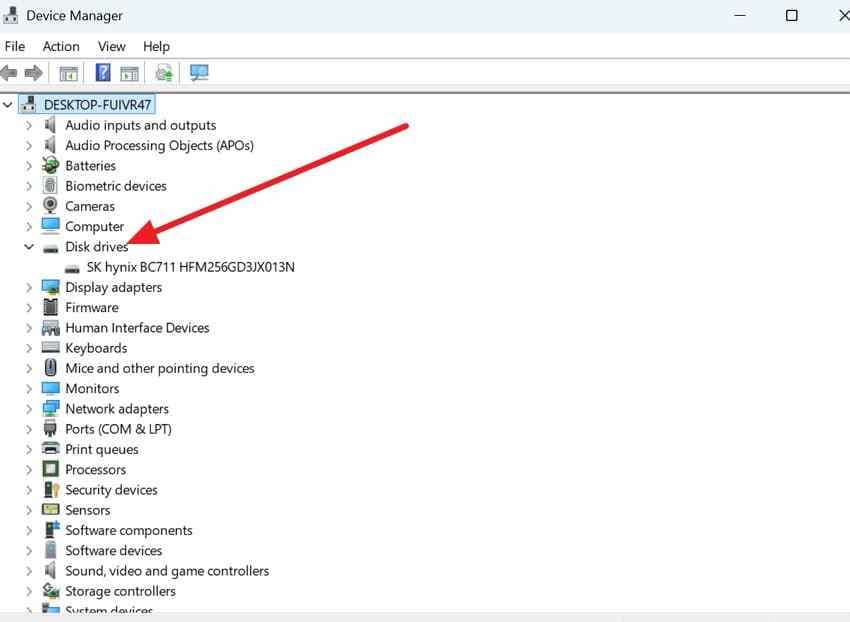Click the SK hynix drive icon
Viewport: 850px width, 622px height.
72,268
